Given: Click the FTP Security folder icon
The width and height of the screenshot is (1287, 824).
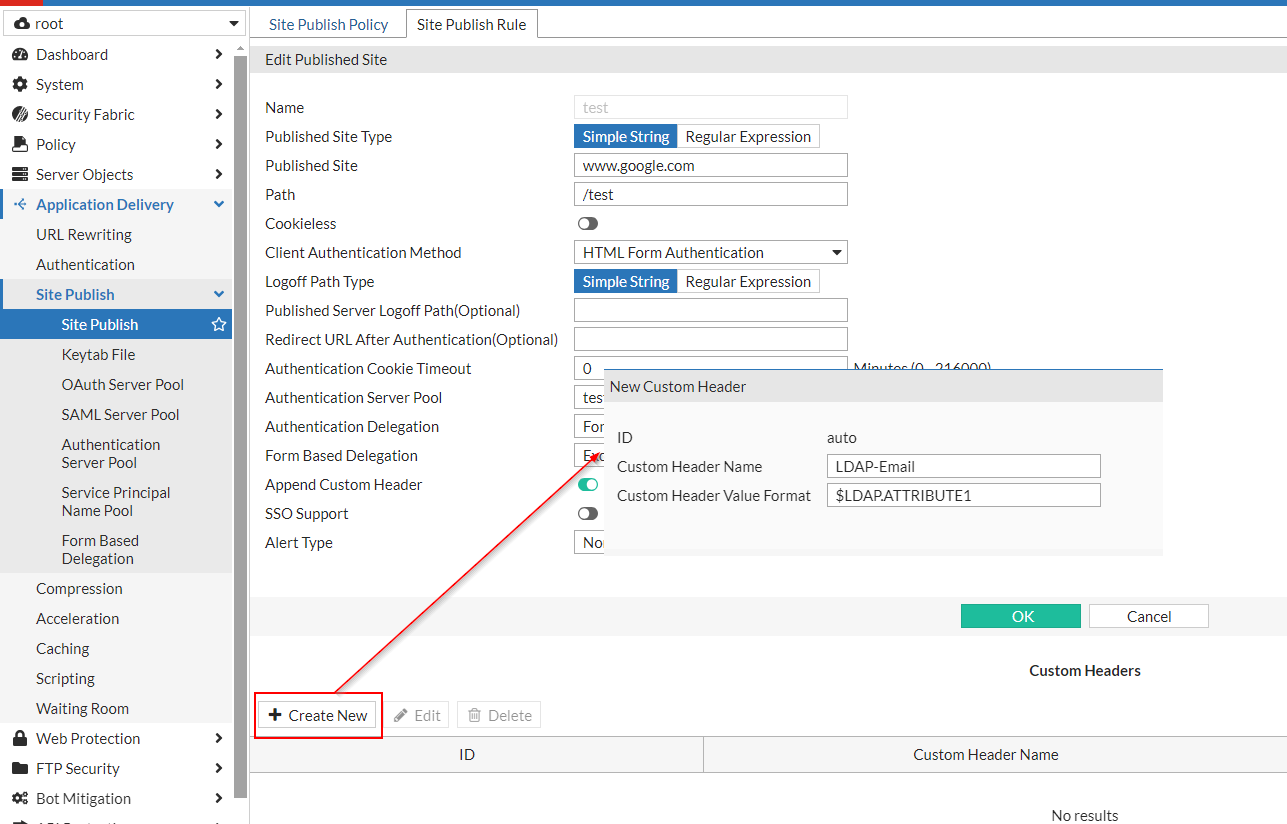Looking at the screenshot, I should [19, 769].
